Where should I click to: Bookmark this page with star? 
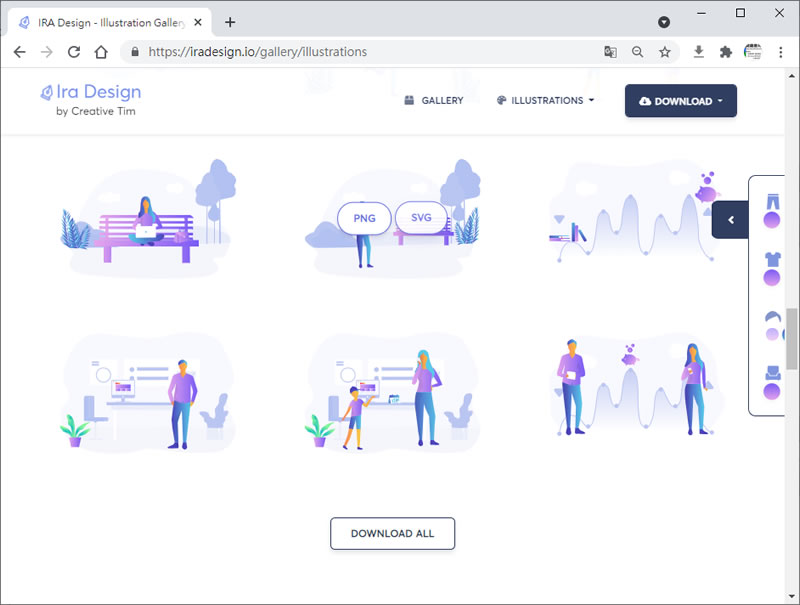pos(664,52)
